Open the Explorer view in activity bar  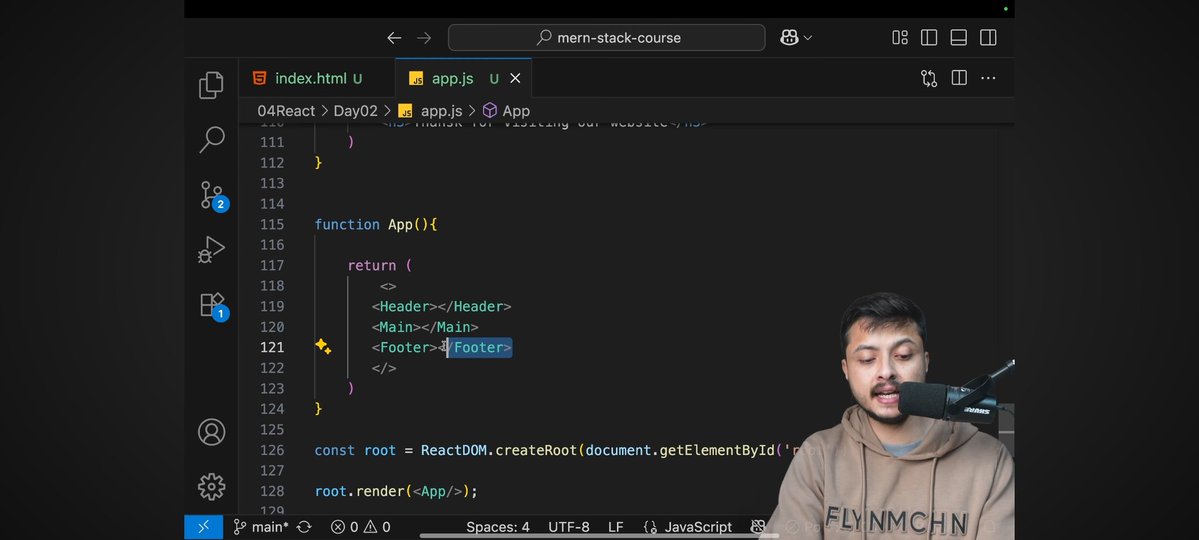pos(211,85)
